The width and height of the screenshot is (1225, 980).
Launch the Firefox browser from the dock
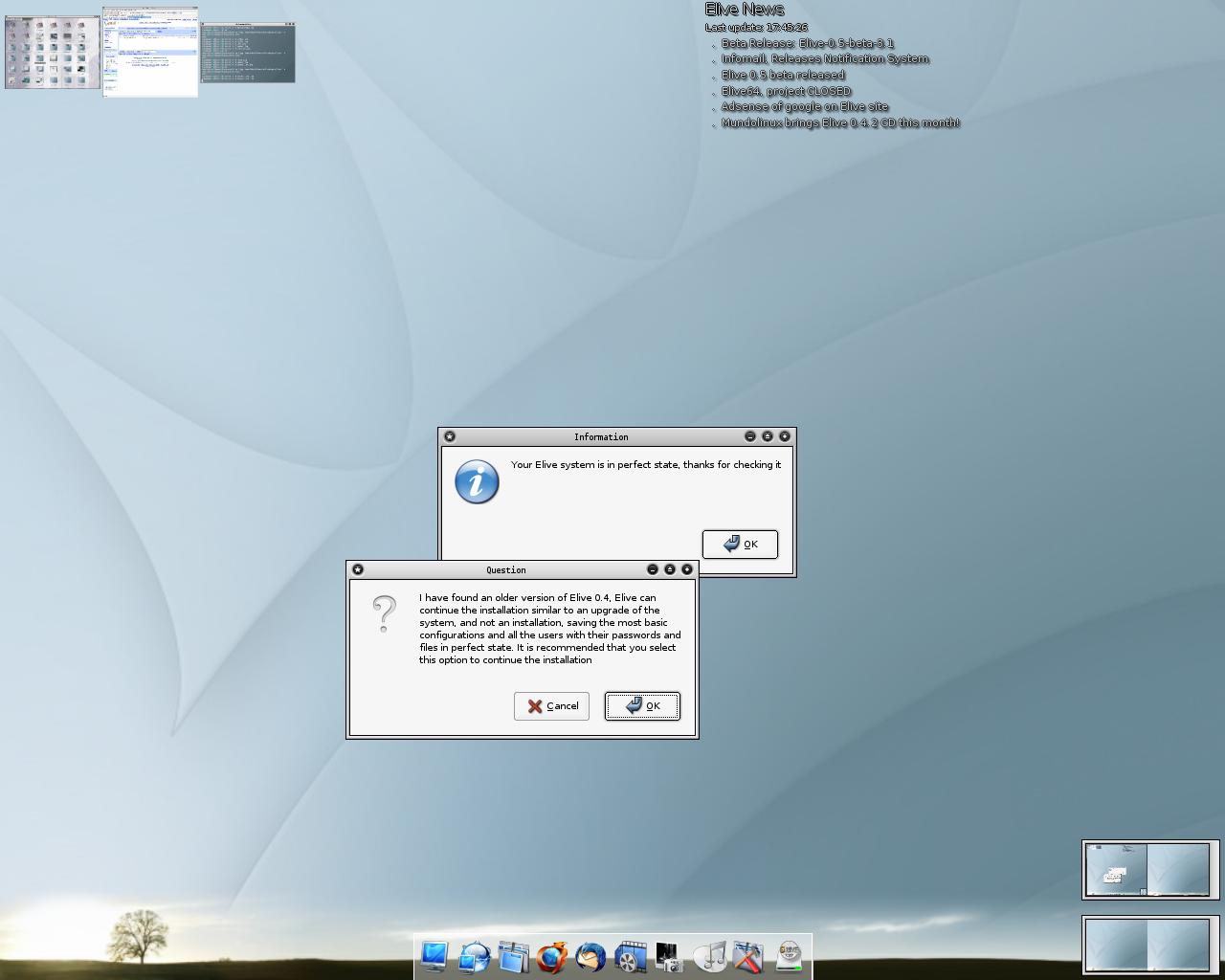pos(552,956)
